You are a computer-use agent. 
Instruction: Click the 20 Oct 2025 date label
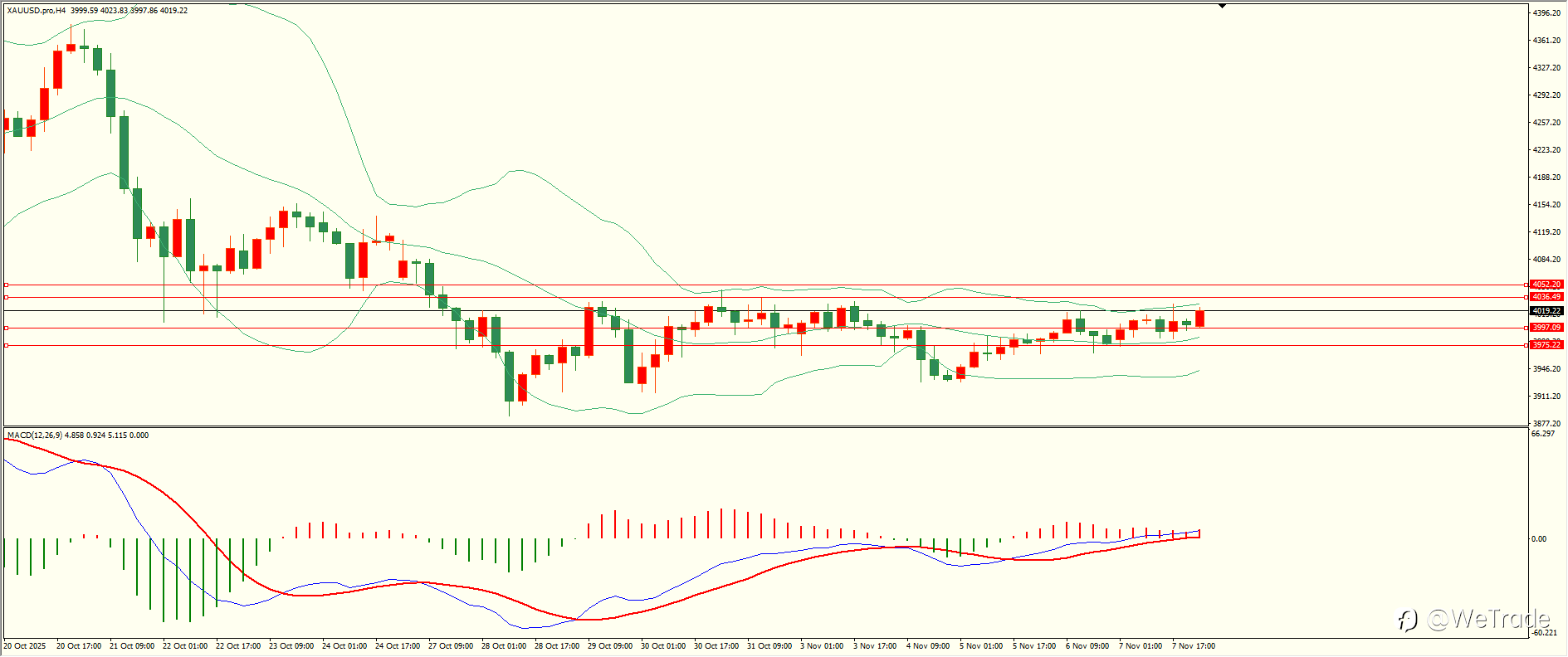point(25,646)
